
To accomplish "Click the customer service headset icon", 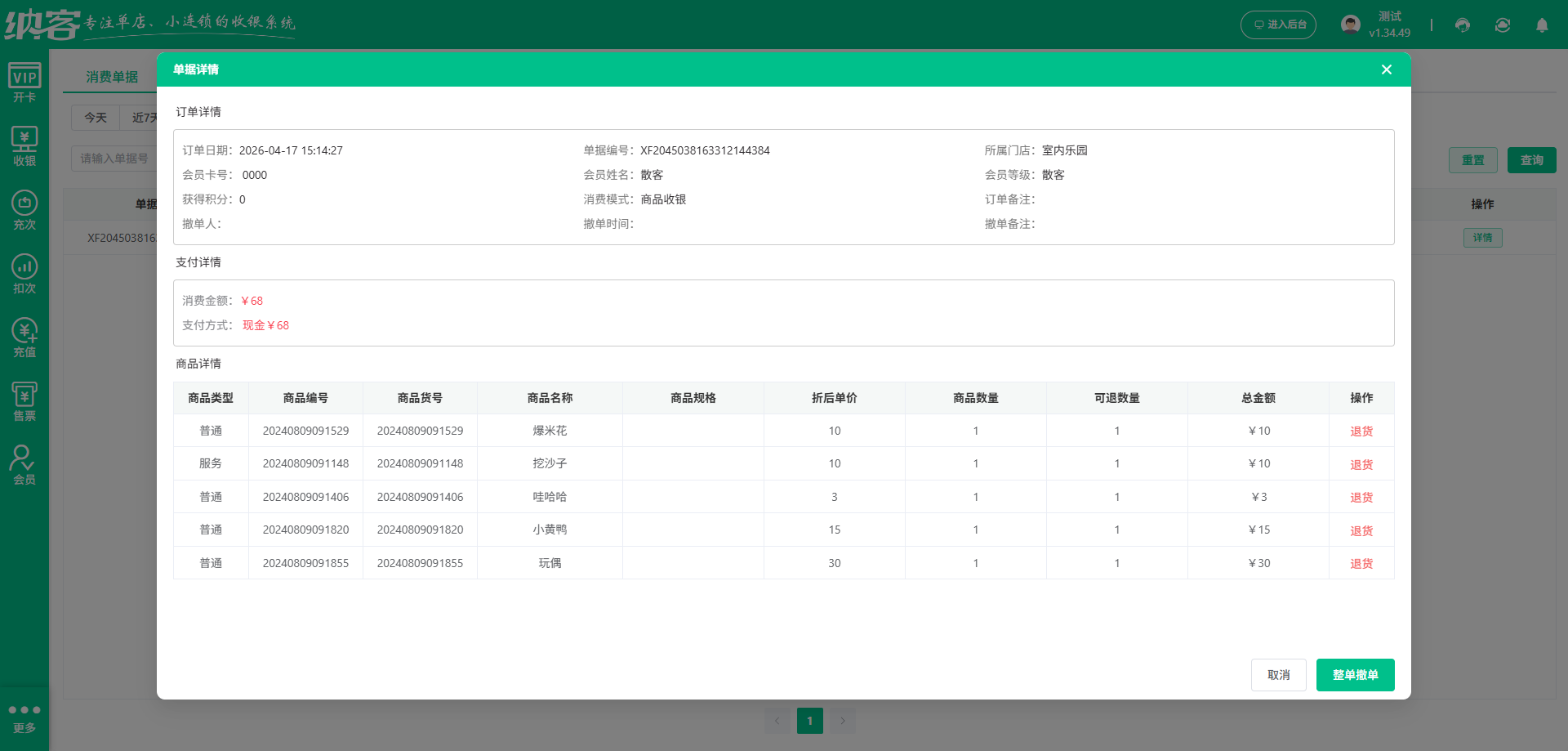I will click(1462, 25).
